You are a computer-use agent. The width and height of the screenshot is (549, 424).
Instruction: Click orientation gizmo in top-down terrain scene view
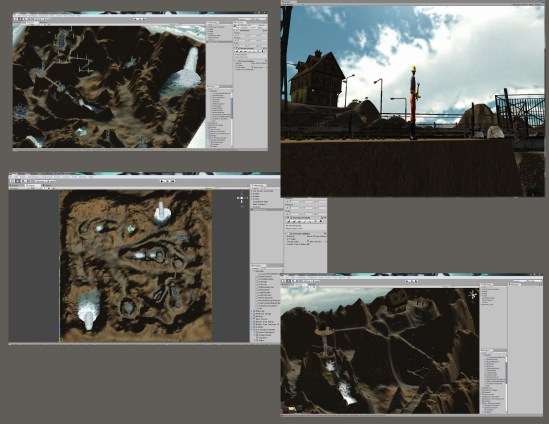pyautogui.click(x=242, y=199)
